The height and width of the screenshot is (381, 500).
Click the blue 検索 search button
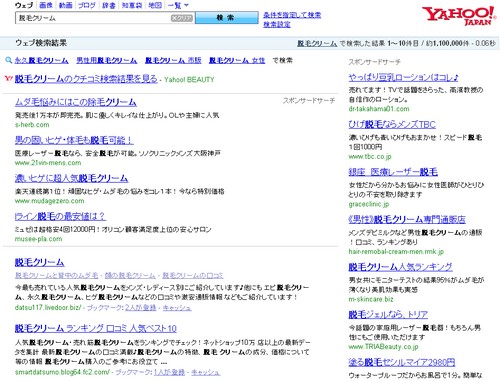tap(227, 18)
